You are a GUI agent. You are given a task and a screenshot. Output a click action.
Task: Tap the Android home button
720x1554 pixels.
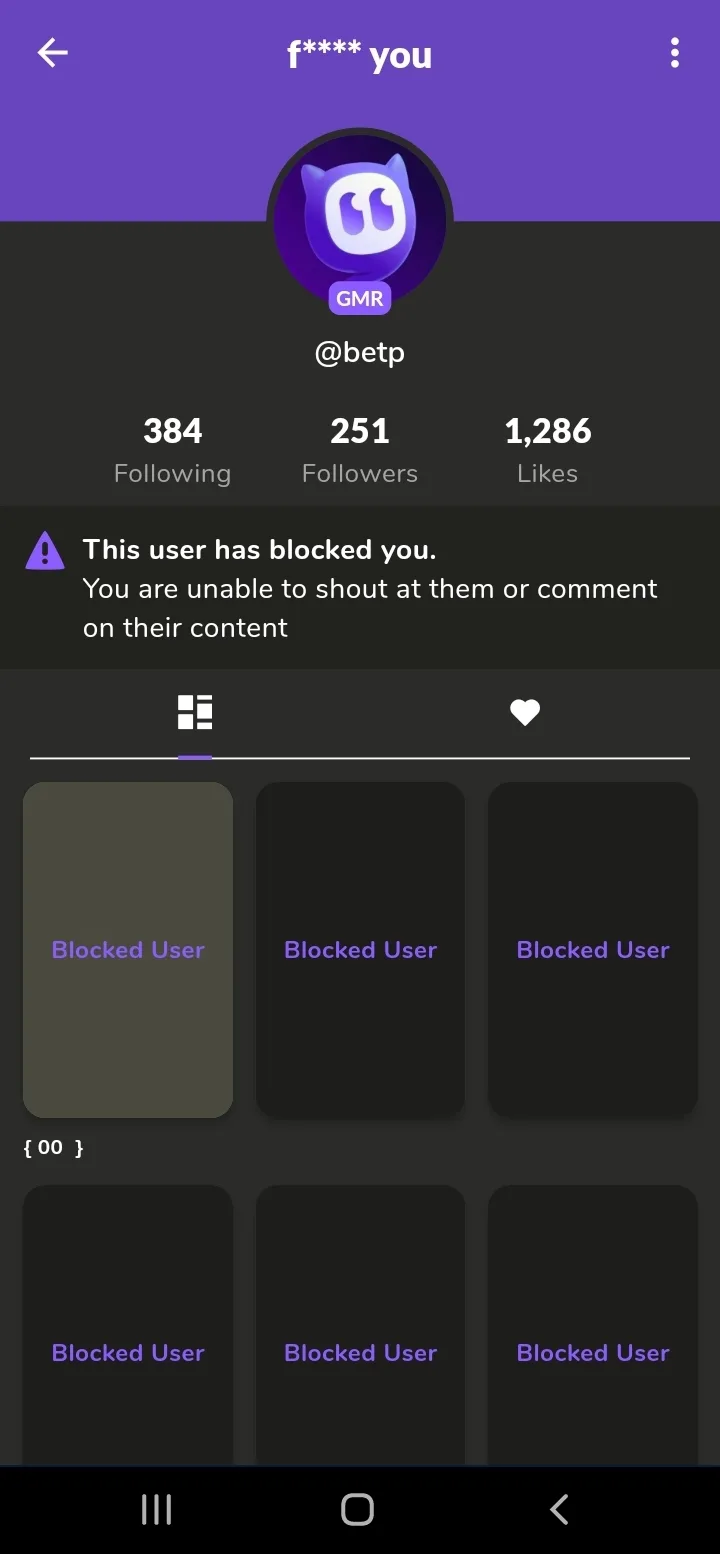[x=357, y=1510]
